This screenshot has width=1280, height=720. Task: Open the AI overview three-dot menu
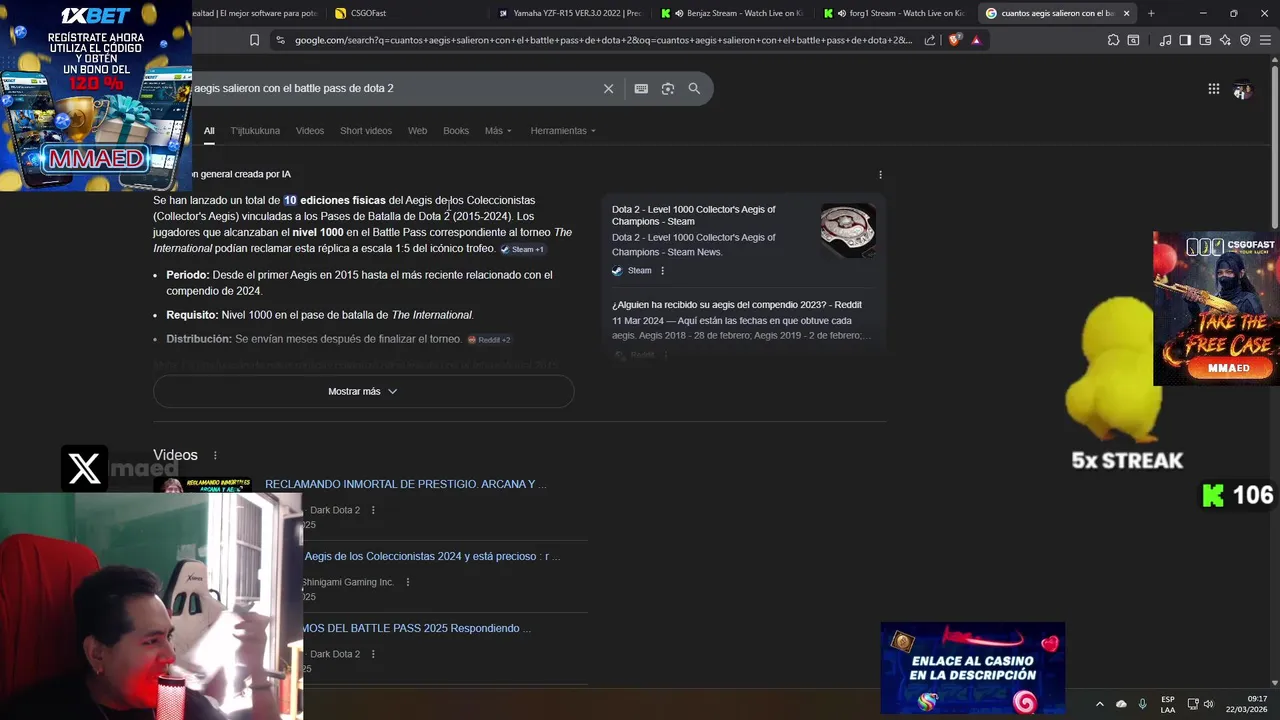pyautogui.click(x=880, y=174)
